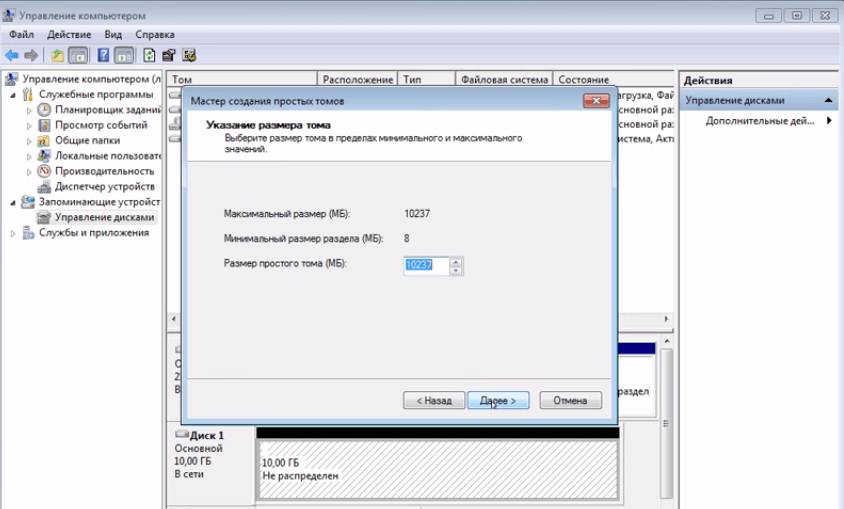Image resolution: width=844 pixels, height=509 pixels.
Task: Click the Отмена button in wizard
Action: (570, 400)
